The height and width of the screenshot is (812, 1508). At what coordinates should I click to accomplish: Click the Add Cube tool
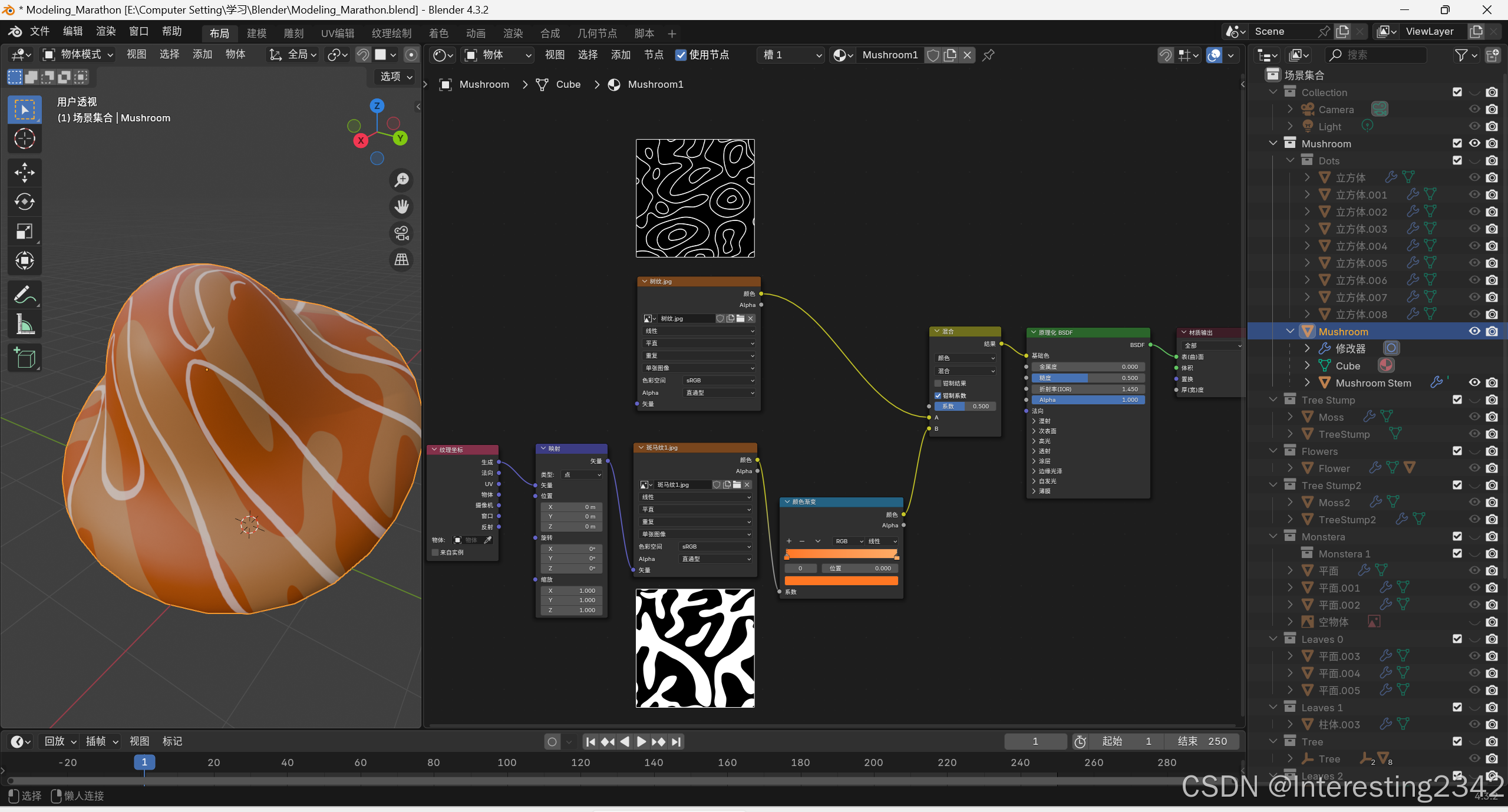(24, 358)
